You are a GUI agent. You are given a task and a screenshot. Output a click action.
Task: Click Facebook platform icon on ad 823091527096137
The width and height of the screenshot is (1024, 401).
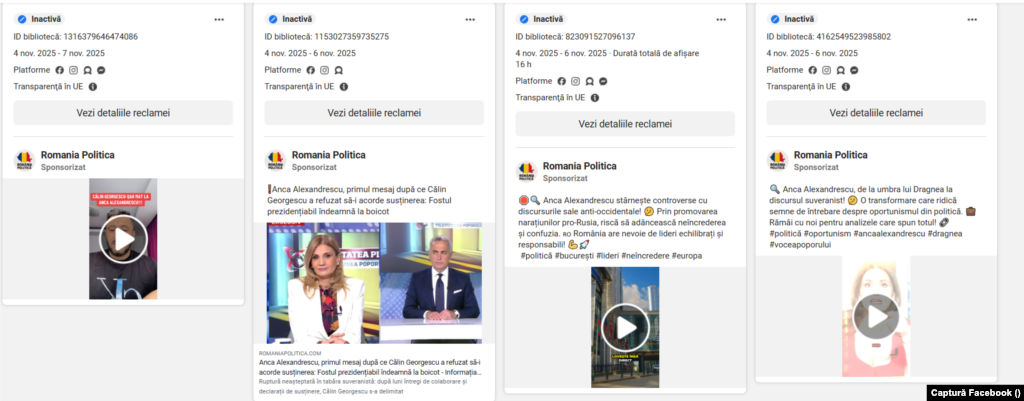coord(562,81)
